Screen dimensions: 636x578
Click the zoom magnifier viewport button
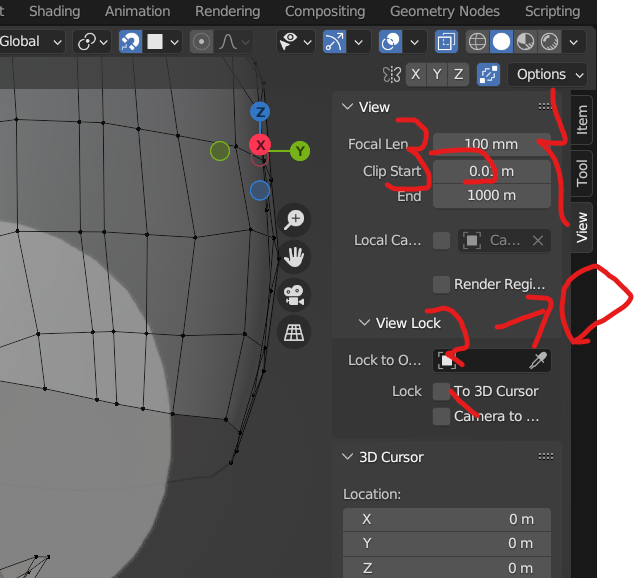(x=294, y=219)
